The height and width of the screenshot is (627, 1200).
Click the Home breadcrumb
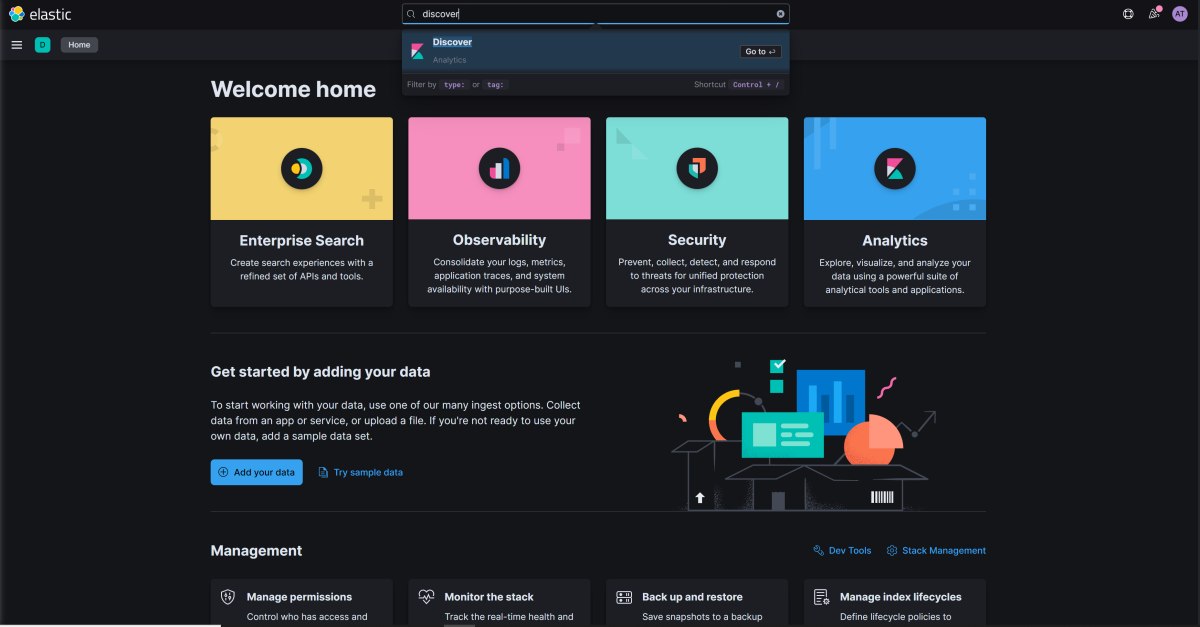[x=79, y=45]
